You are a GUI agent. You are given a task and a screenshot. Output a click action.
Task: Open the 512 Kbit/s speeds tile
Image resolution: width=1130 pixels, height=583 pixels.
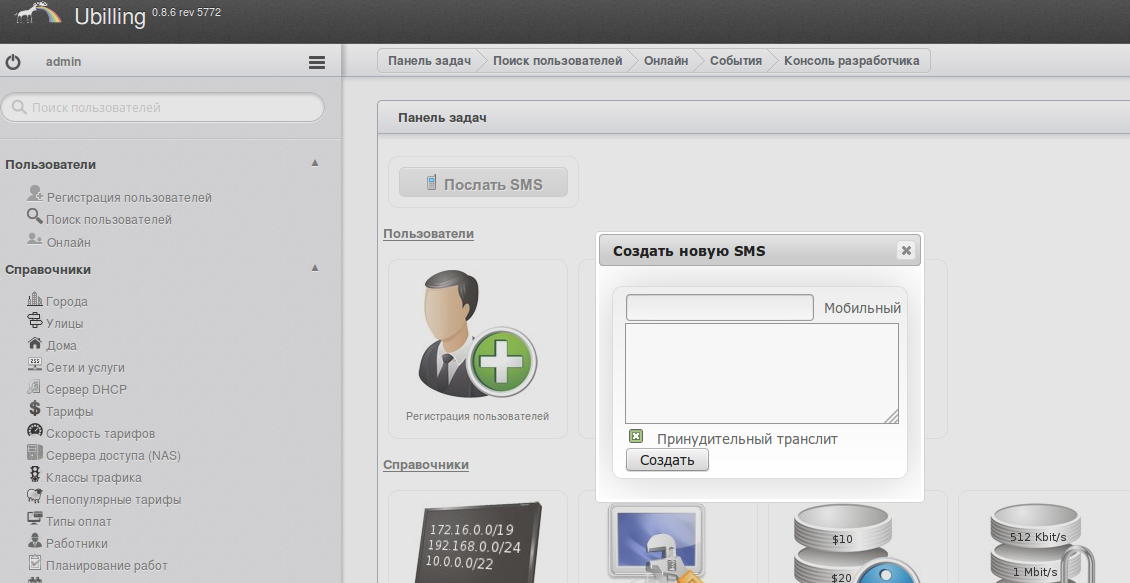coord(1044,537)
